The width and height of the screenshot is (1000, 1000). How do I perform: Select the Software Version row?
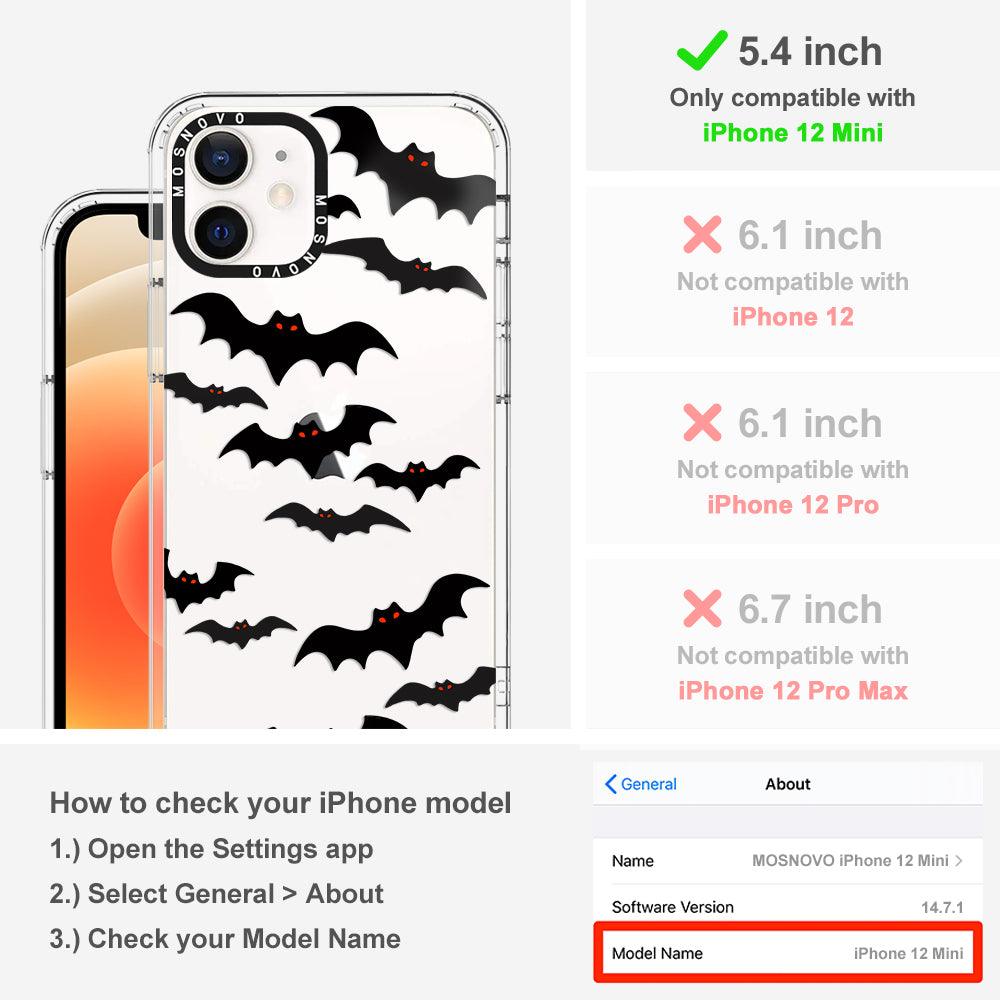pyautogui.click(x=787, y=906)
